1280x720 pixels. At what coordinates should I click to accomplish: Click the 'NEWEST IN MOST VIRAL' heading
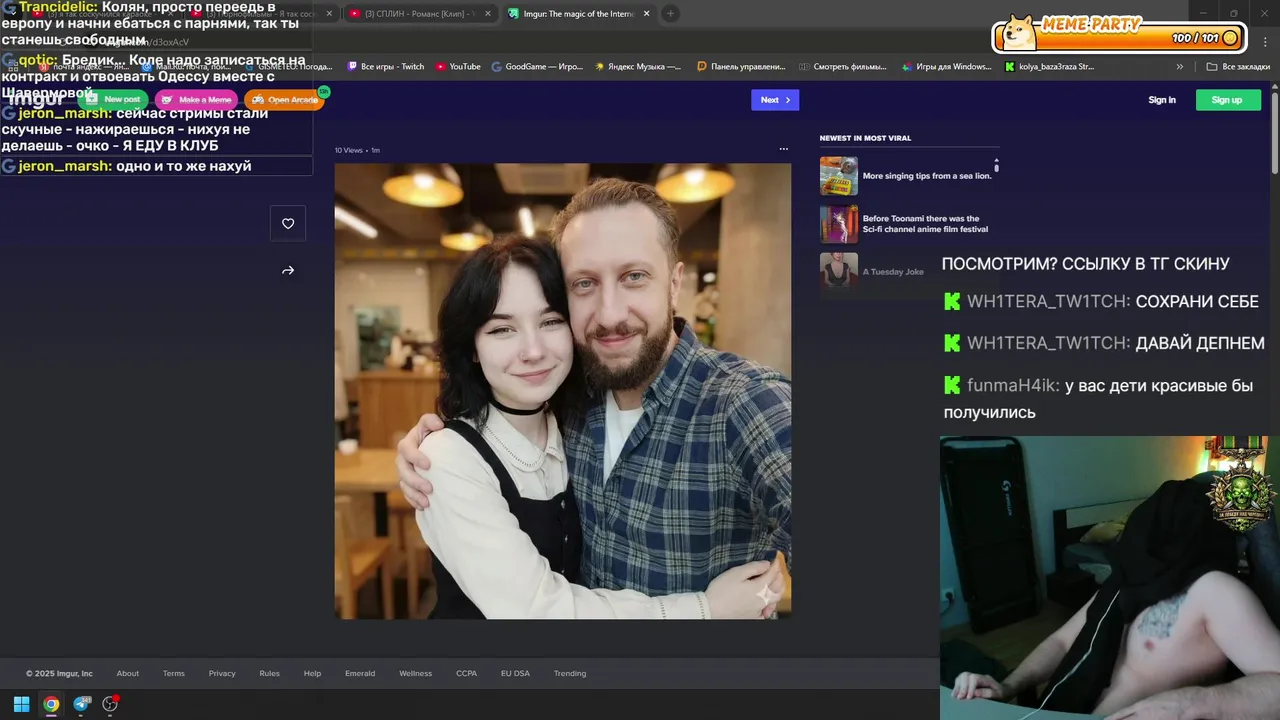tap(866, 138)
